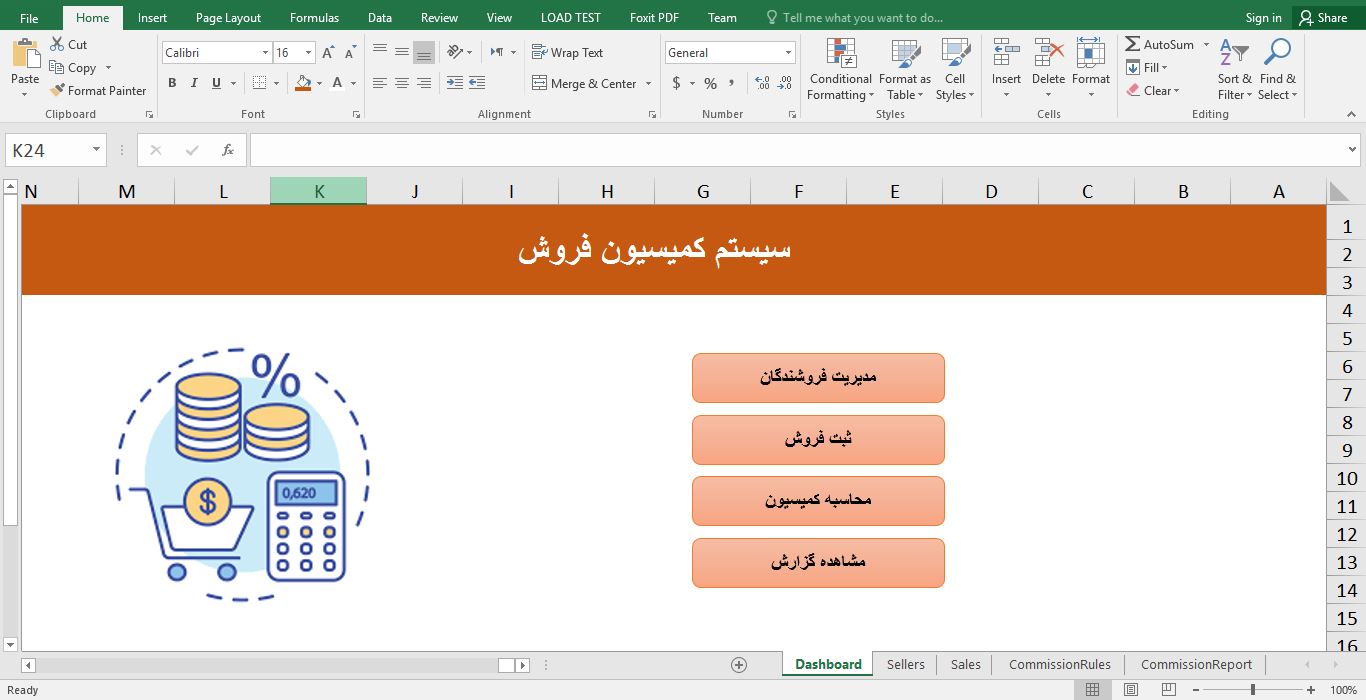The height and width of the screenshot is (700, 1366).
Task: Click the zoom slider handle
Action: (1252, 690)
